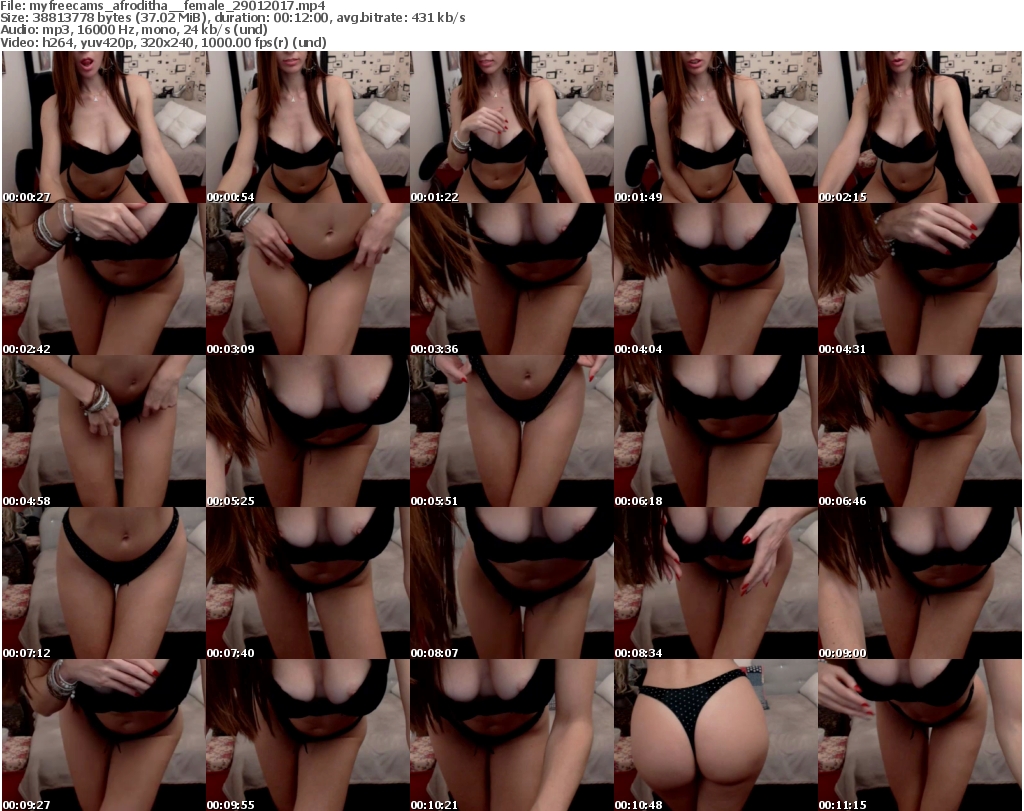Viewport: 1024px width, 811px height.
Task: Click the thumbnail timestamped 00:00:27
Action: click(103, 128)
